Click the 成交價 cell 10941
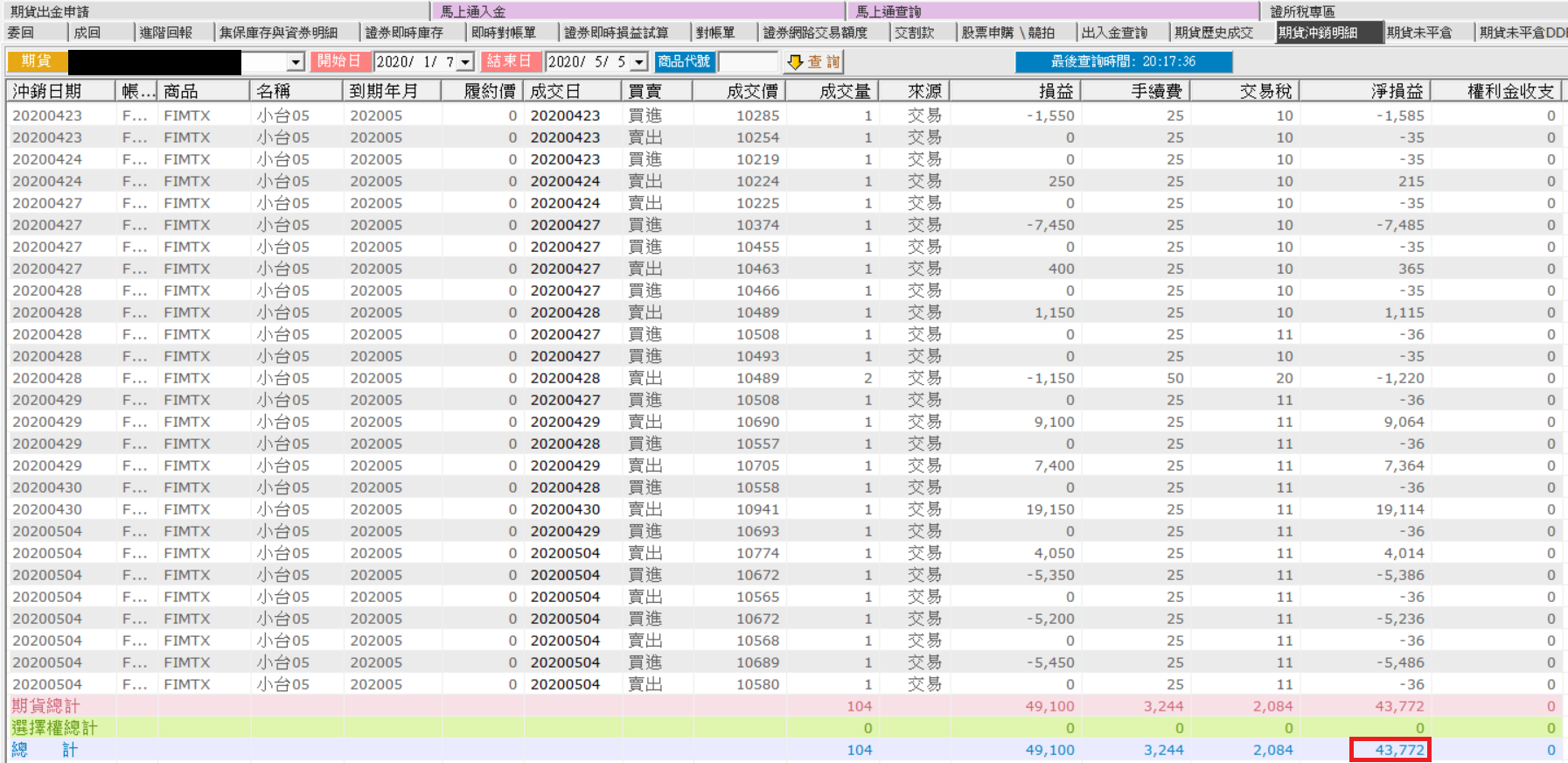The image size is (1568, 763). click(x=757, y=509)
